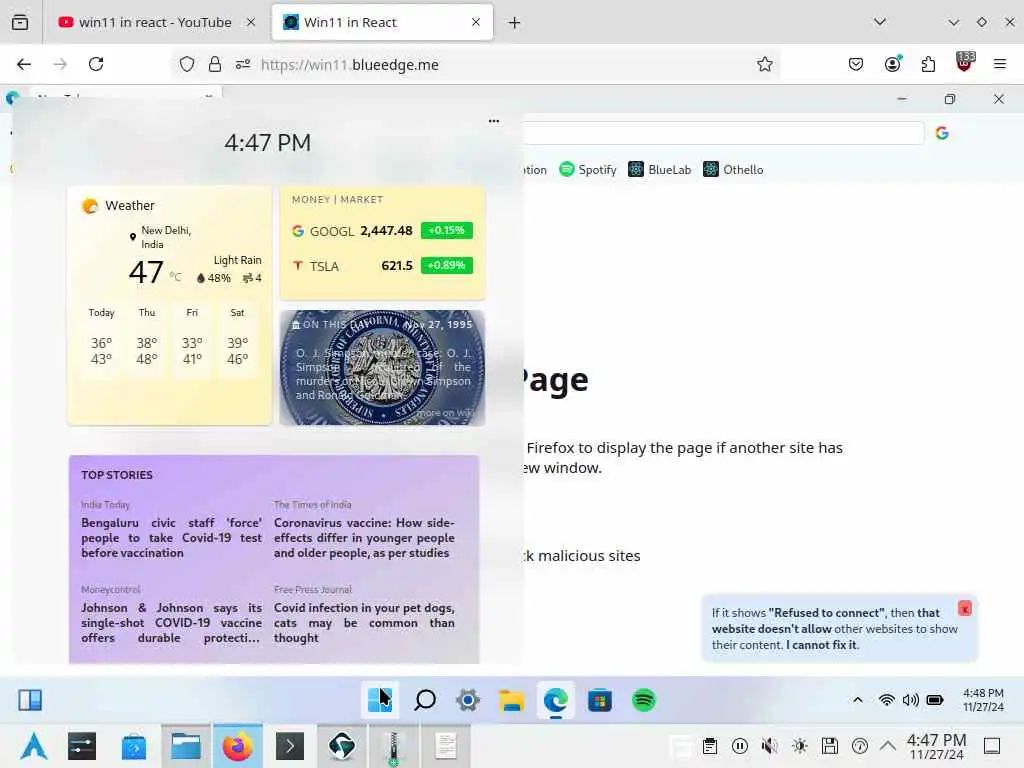Click the Google icon beside Edge address bar
1024x768 pixels.
point(942,133)
